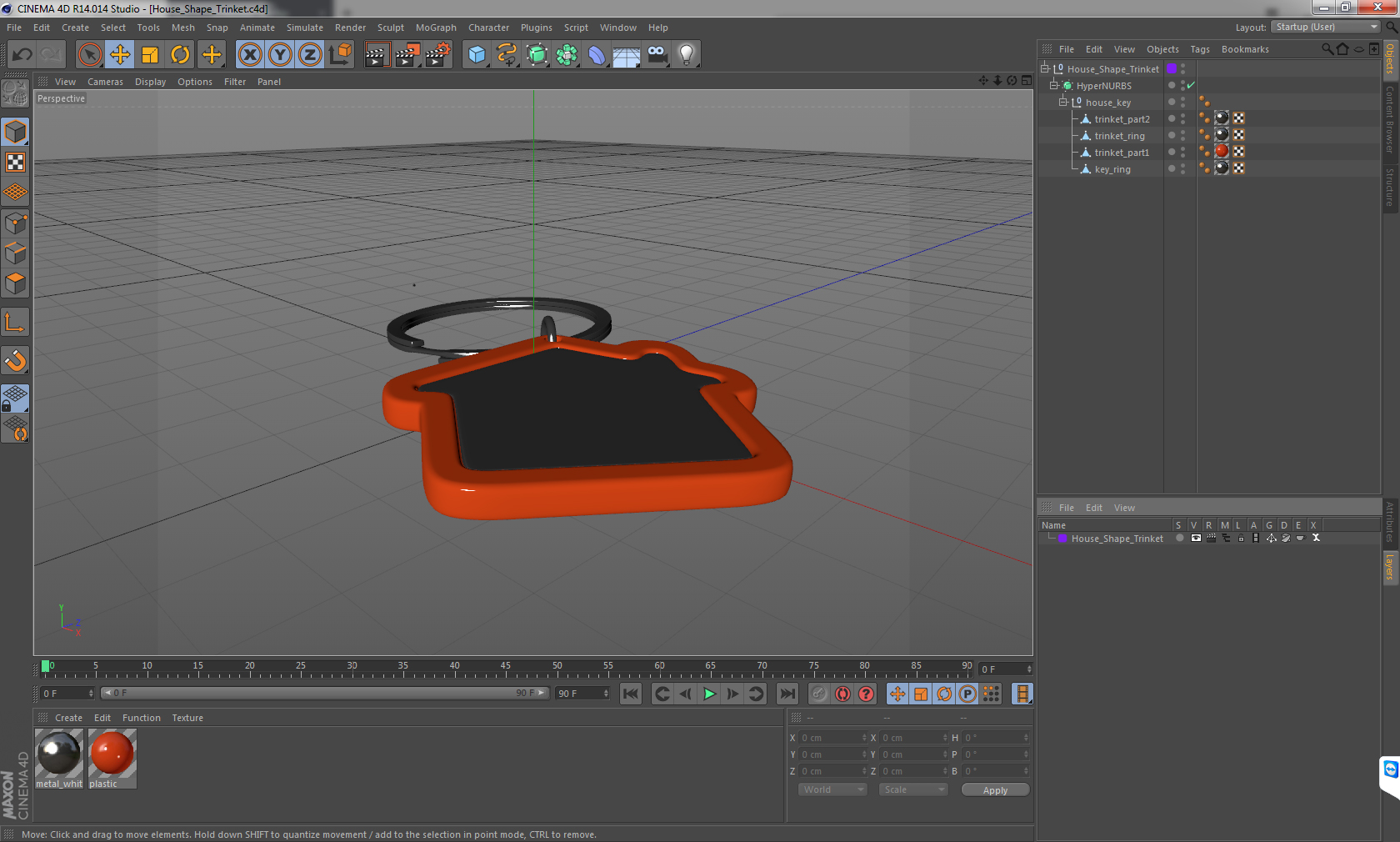The height and width of the screenshot is (842, 1400).
Task: Switch to Edges mode
Action: [x=15, y=253]
